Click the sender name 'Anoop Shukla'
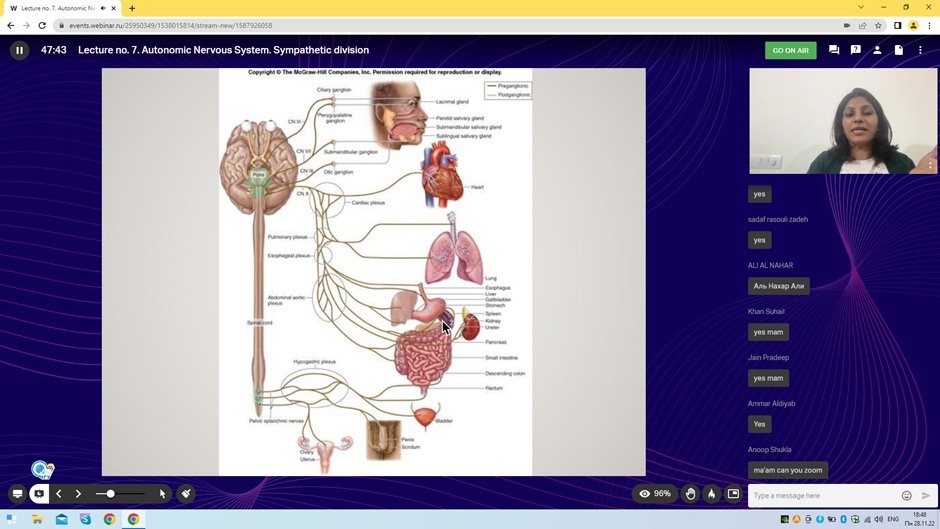 click(769, 449)
